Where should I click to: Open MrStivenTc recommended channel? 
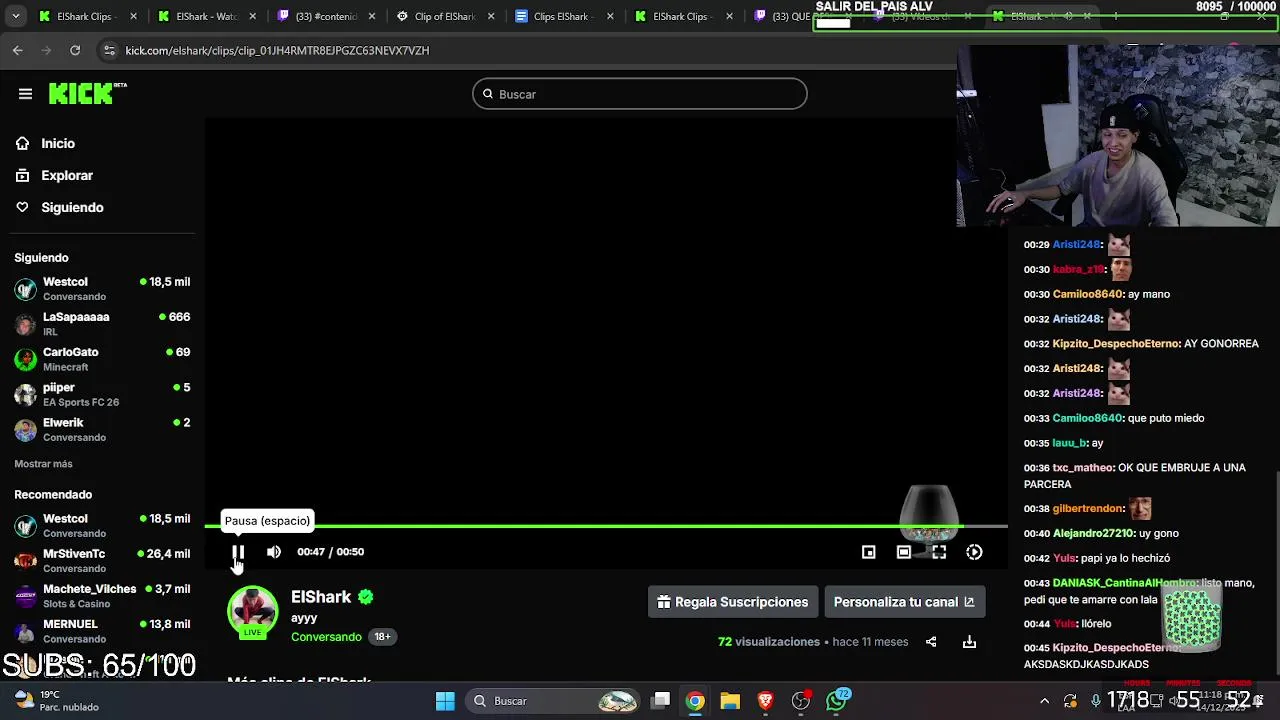click(x=102, y=561)
